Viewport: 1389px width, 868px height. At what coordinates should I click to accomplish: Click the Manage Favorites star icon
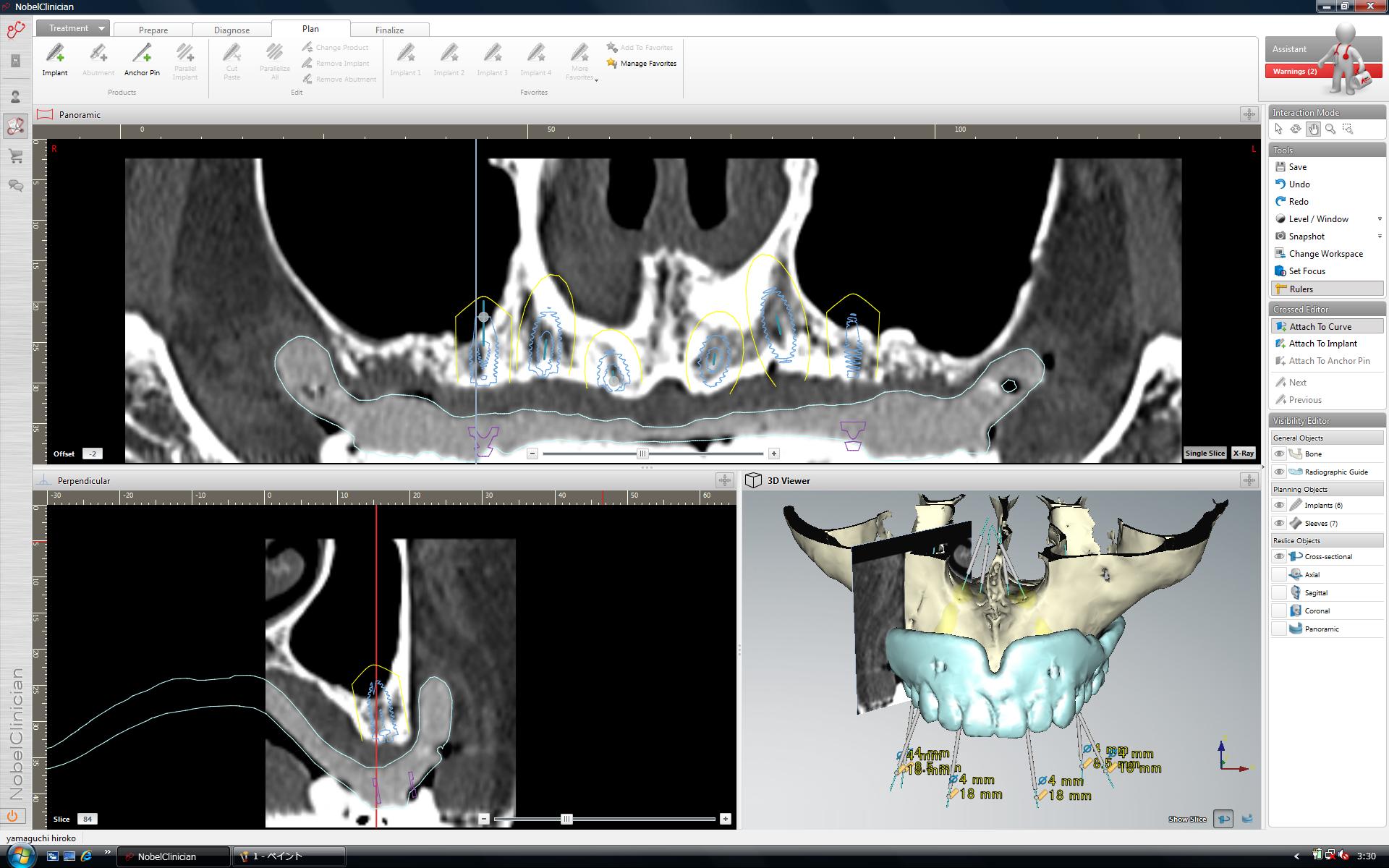point(612,63)
